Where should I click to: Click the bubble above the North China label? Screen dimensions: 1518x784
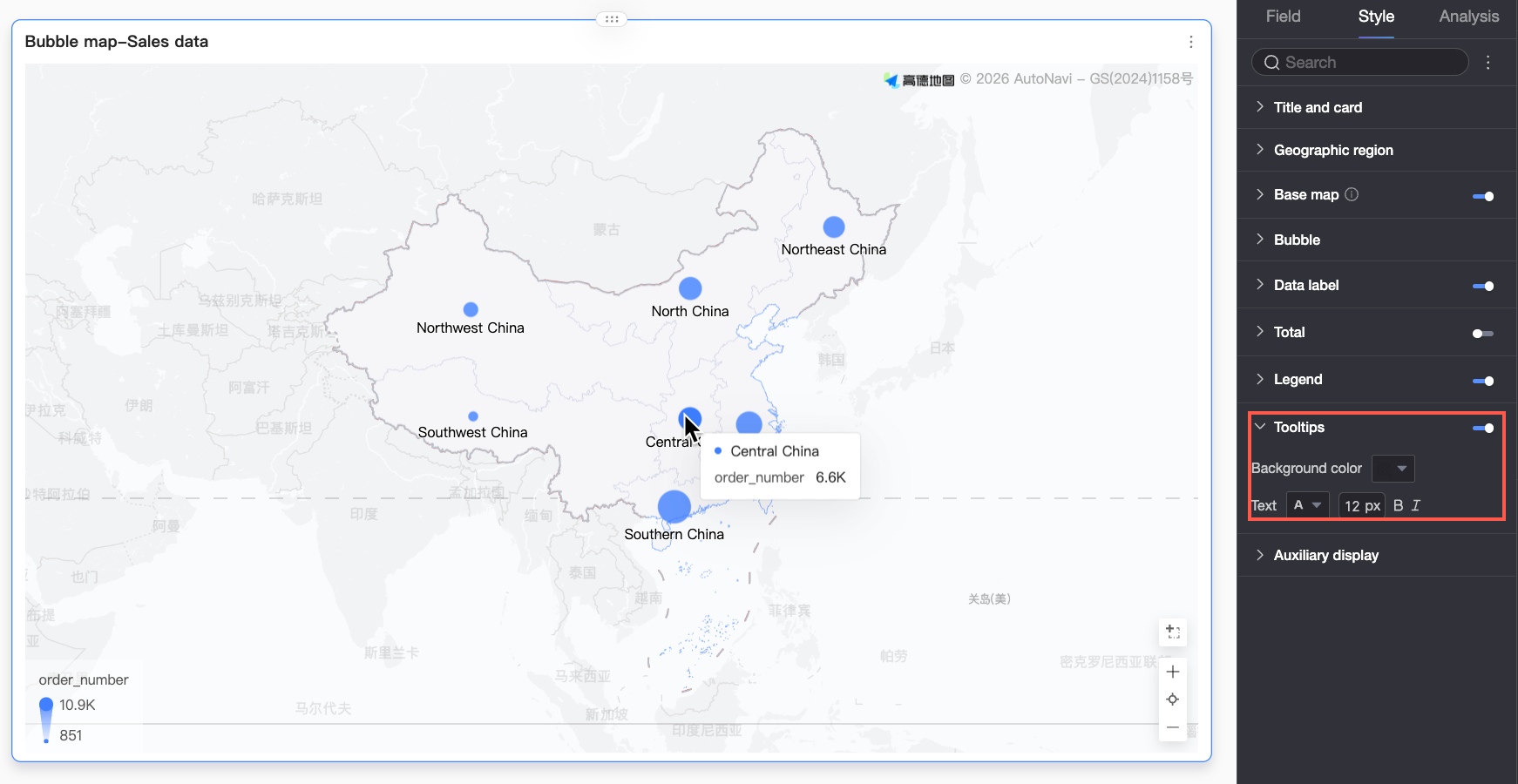690,288
